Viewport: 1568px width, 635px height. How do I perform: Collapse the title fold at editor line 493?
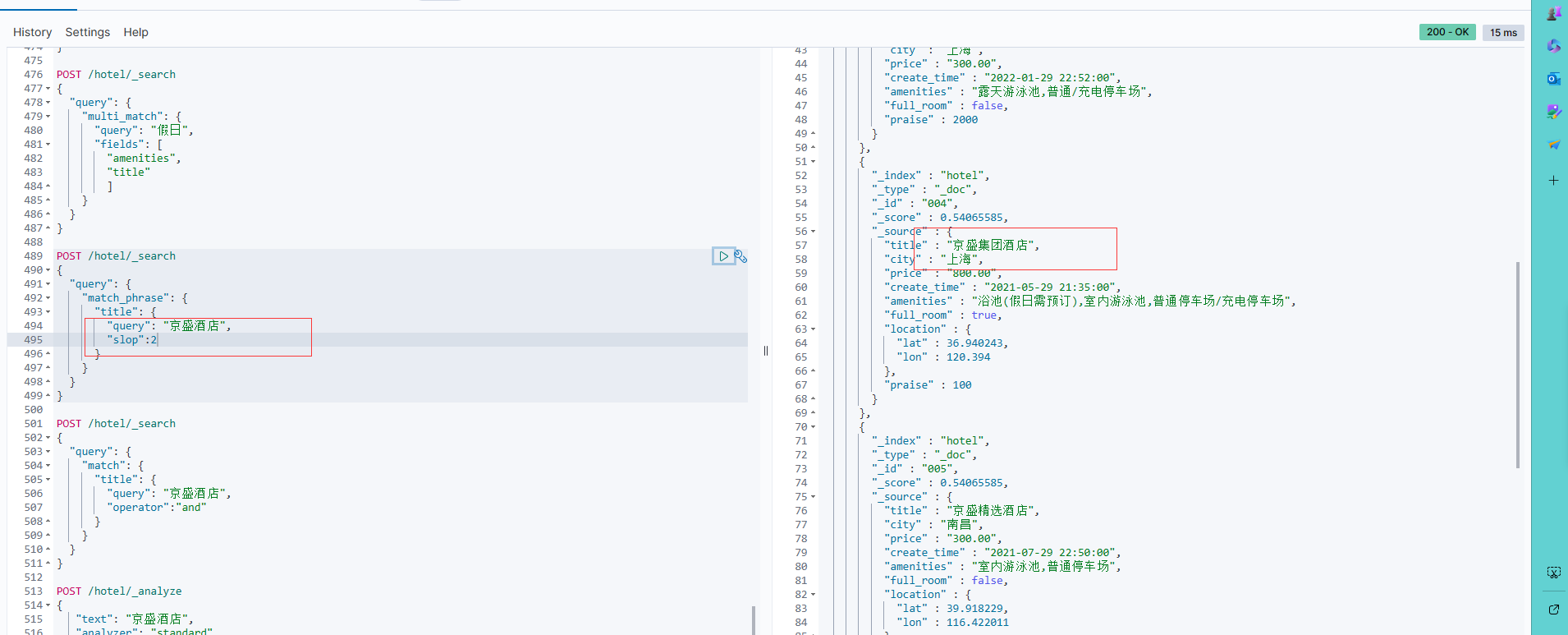tap(48, 312)
